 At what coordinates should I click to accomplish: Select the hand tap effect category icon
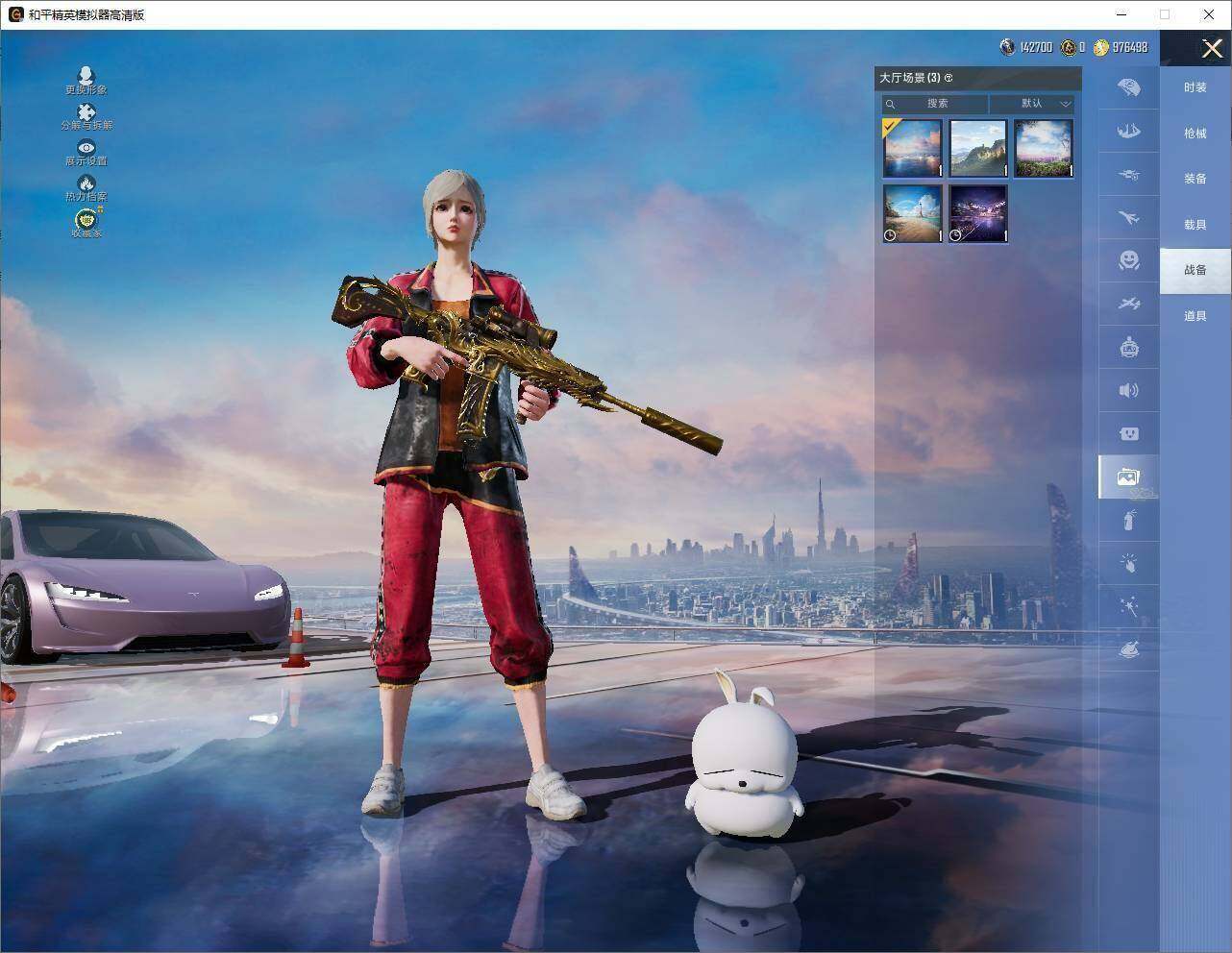point(1129,564)
